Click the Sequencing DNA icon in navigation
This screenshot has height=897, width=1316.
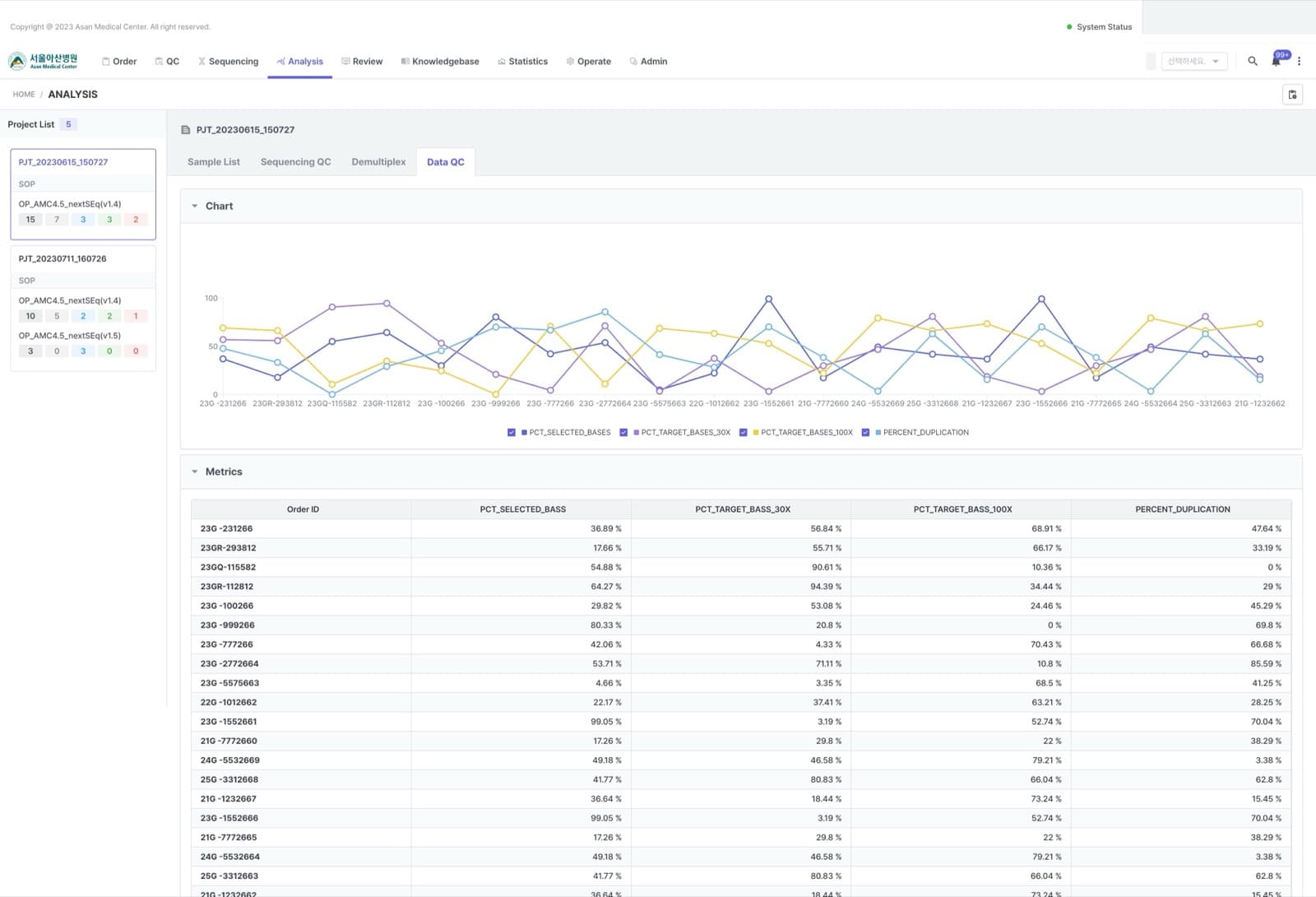202,61
